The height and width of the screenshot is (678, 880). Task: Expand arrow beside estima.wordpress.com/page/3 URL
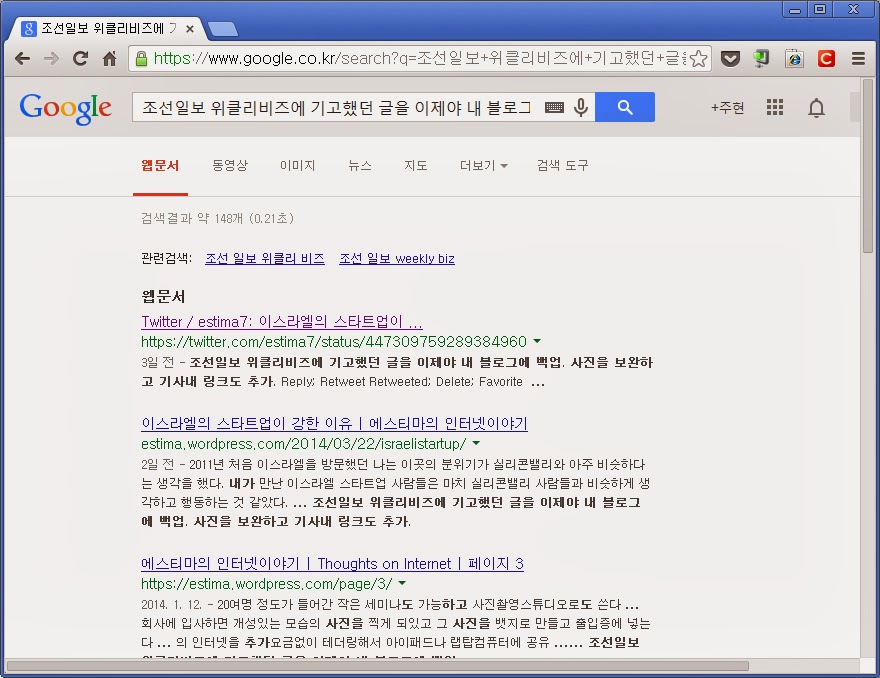pos(402,584)
